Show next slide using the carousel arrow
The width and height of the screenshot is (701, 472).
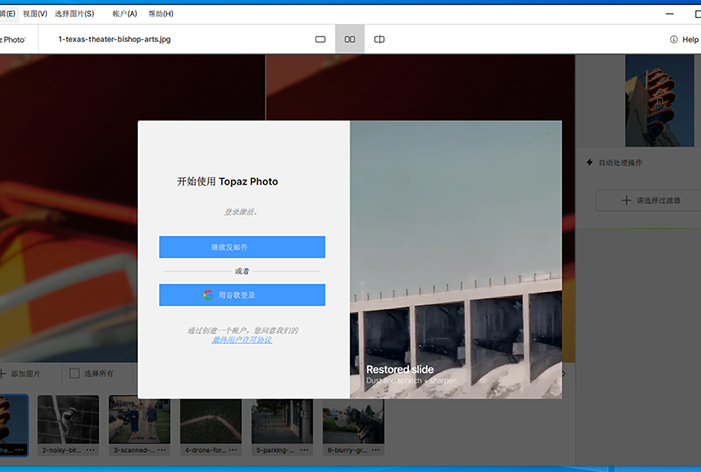563,373
